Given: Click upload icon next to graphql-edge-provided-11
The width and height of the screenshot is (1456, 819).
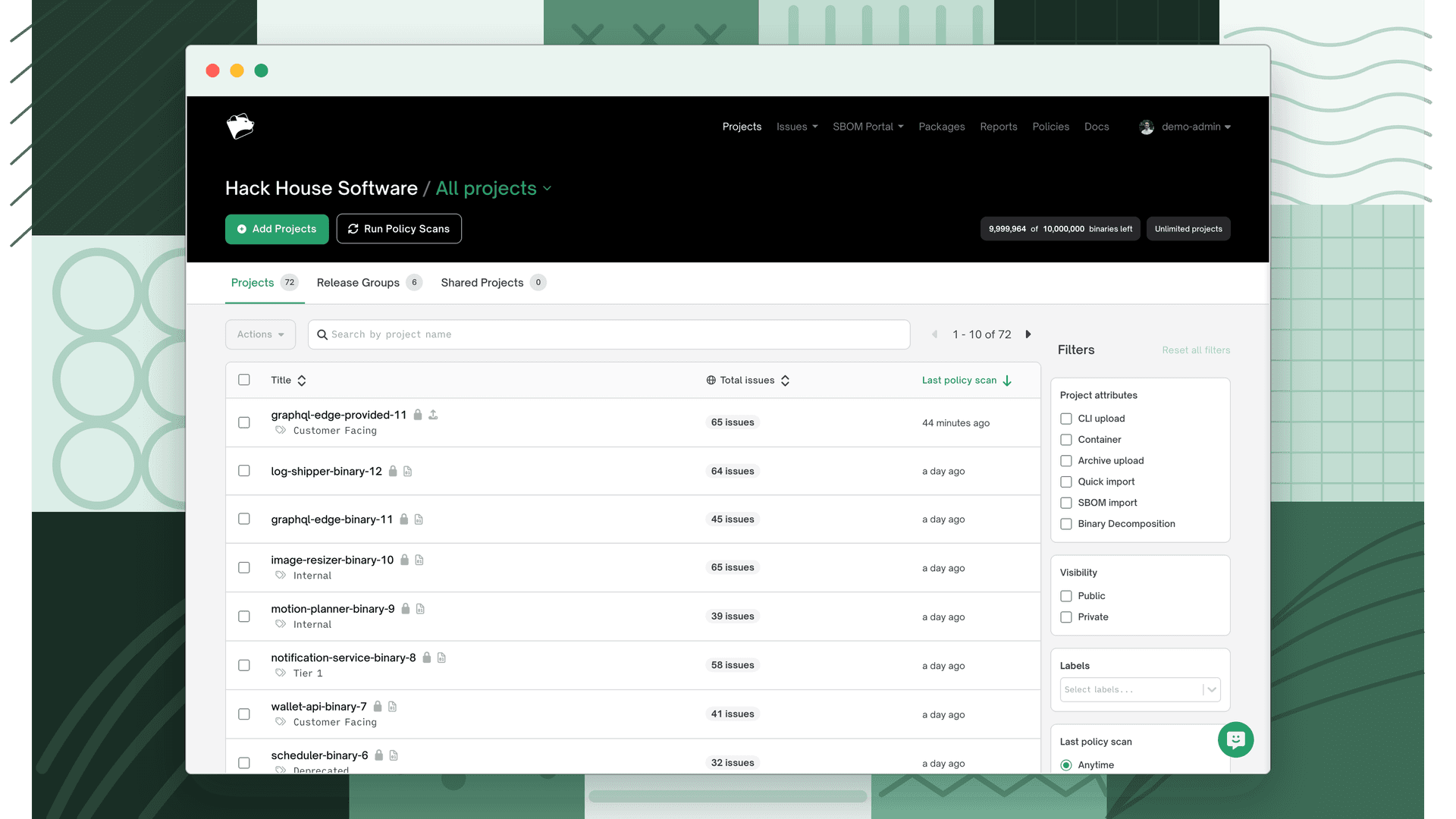Looking at the screenshot, I should pyautogui.click(x=433, y=415).
